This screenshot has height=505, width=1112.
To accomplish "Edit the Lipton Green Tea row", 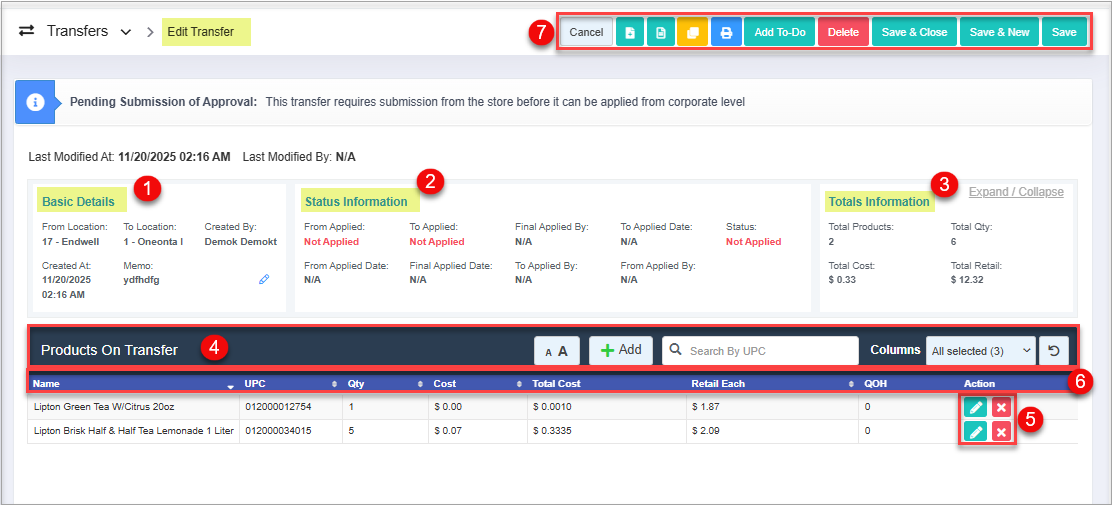I will pyautogui.click(x=975, y=407).
